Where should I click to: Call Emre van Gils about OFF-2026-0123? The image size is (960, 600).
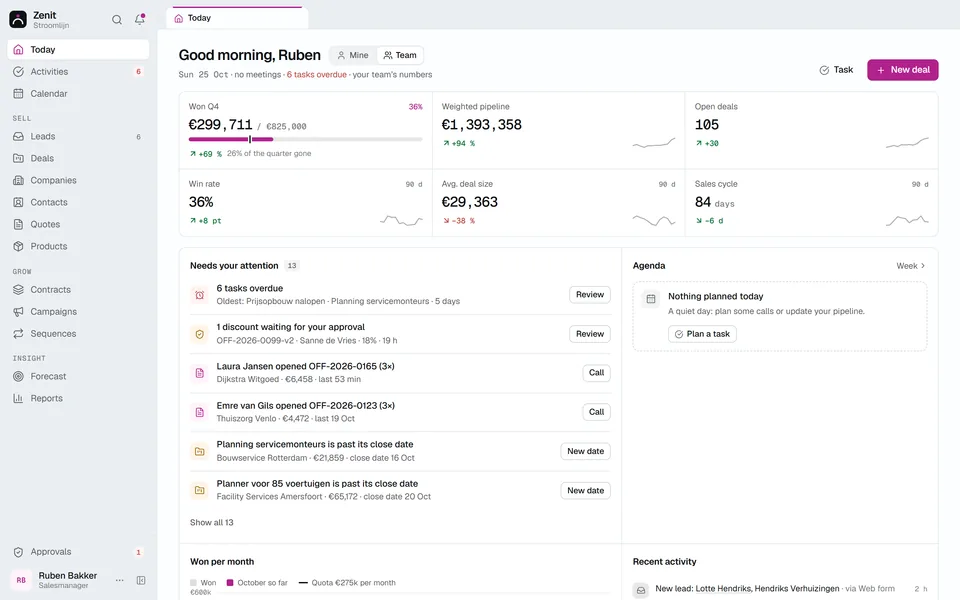[x=596, y=412]
